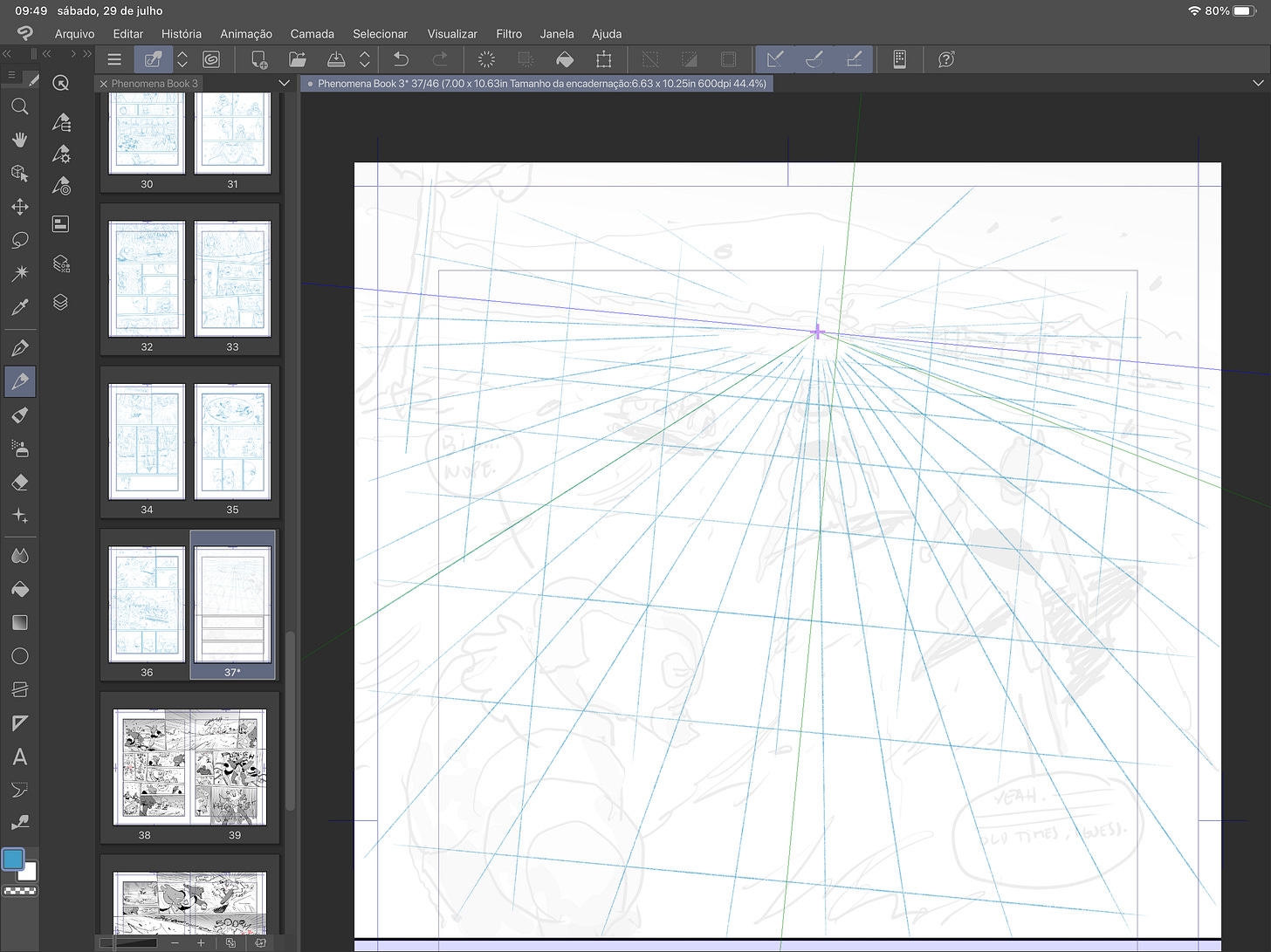Select the Figure ellipse tool
Image resolution: width=1271 pixels, height=952 pixels.
point(19,656)
